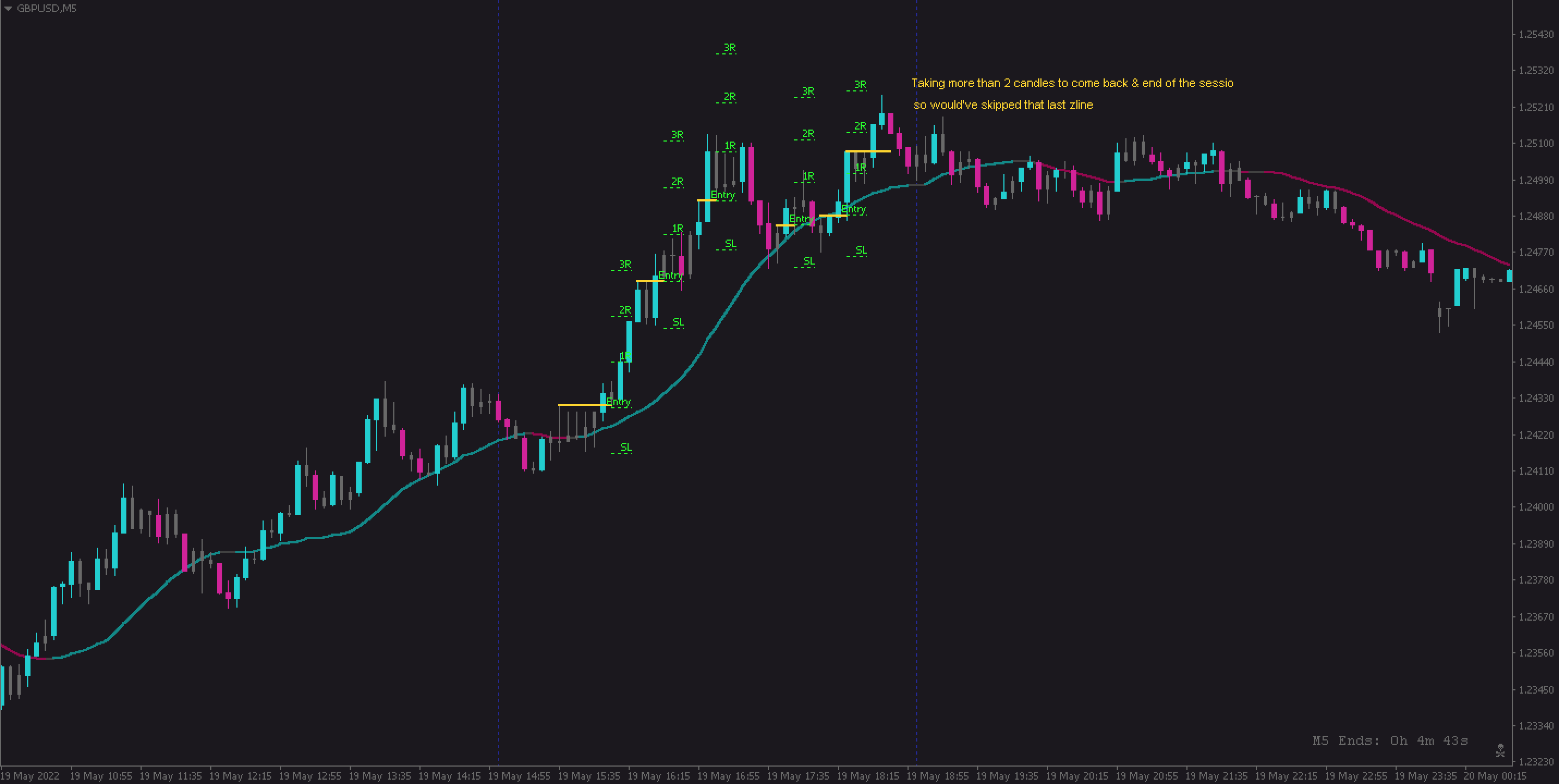Expand the GBPUSD,M5 chart title triangle

[x=8, y=9]
